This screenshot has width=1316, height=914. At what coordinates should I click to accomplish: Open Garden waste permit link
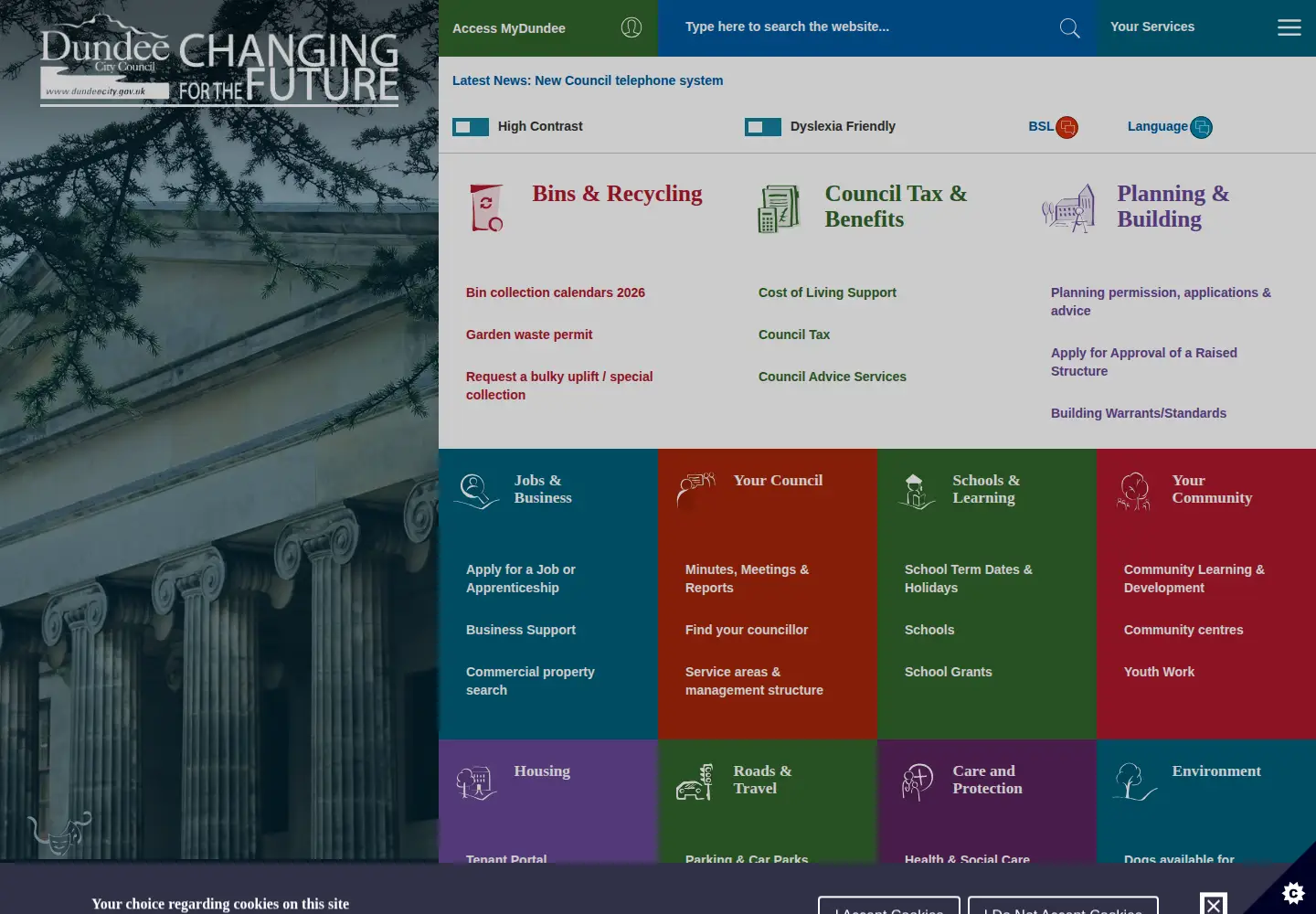529,335
